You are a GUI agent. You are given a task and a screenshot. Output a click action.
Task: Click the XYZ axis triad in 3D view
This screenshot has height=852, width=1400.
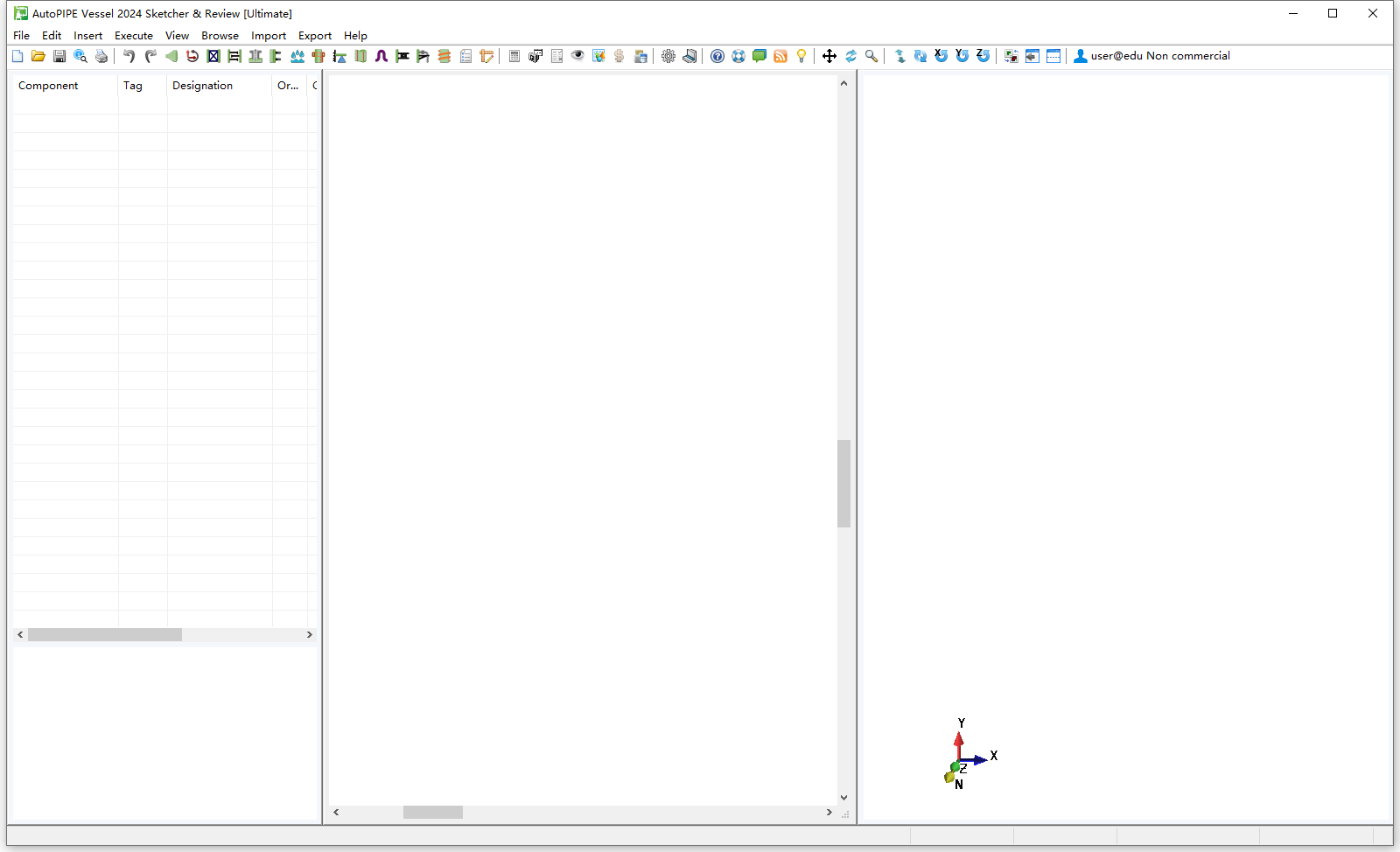969,754
